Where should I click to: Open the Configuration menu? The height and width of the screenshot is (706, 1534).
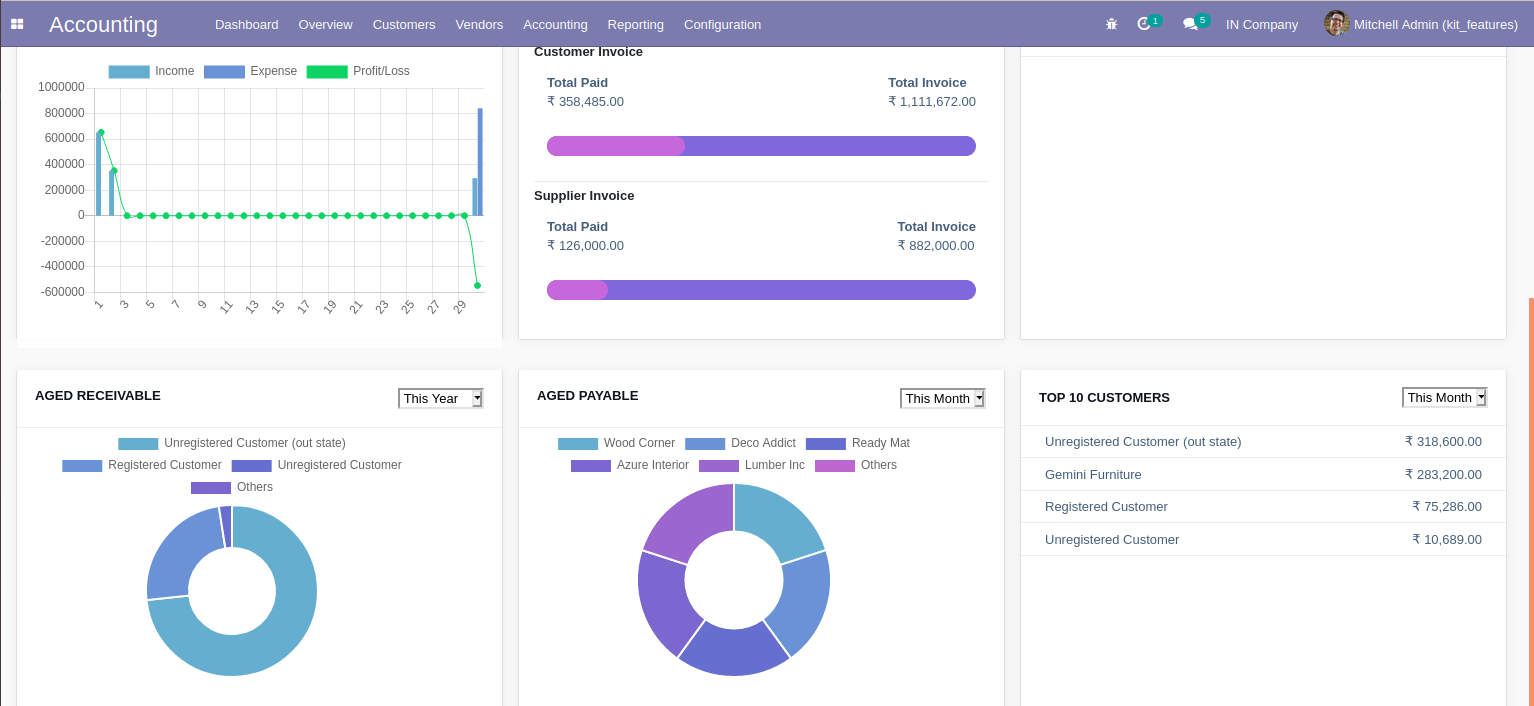click(722, 24)
